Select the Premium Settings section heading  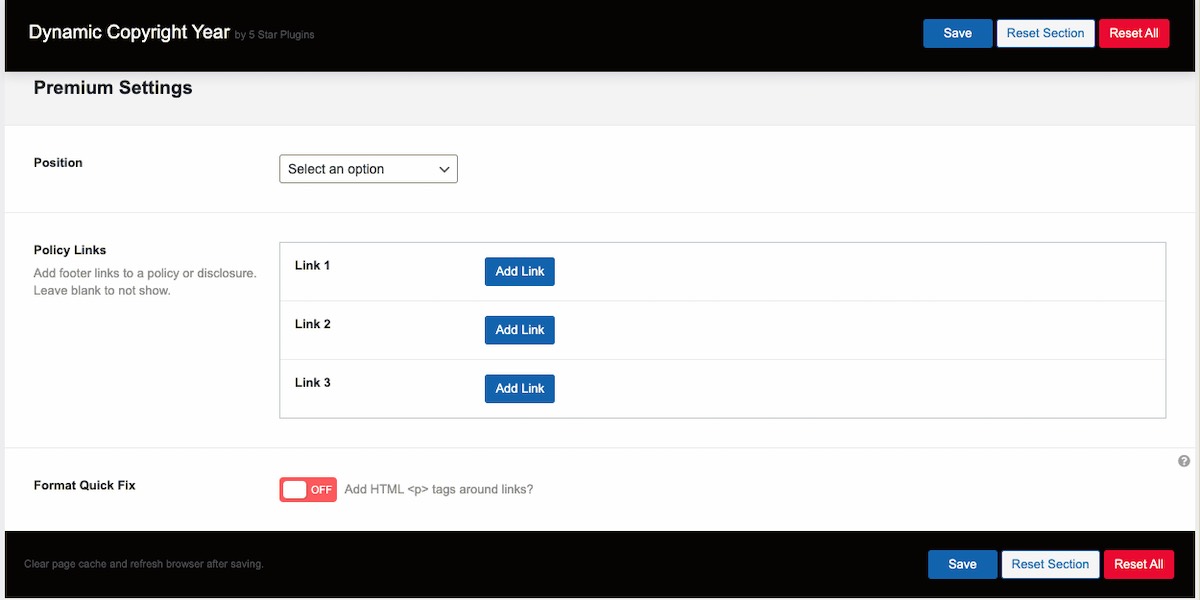(113, 88)
